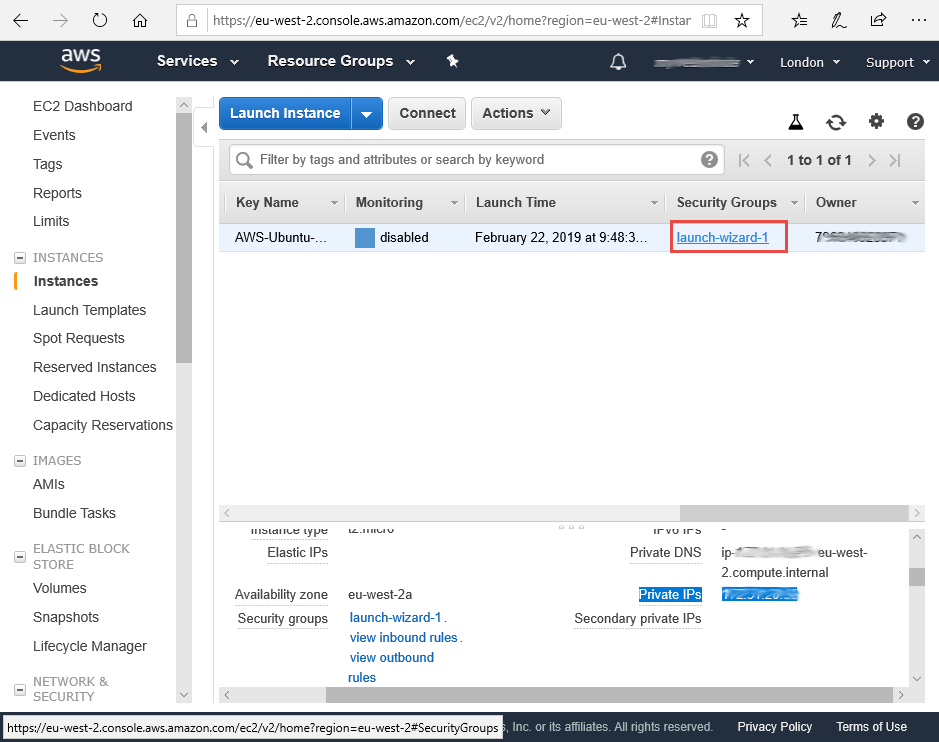This screenshot has width=939, height=742.
Task: Refresh the instances list
Action: tap(836, 122)
